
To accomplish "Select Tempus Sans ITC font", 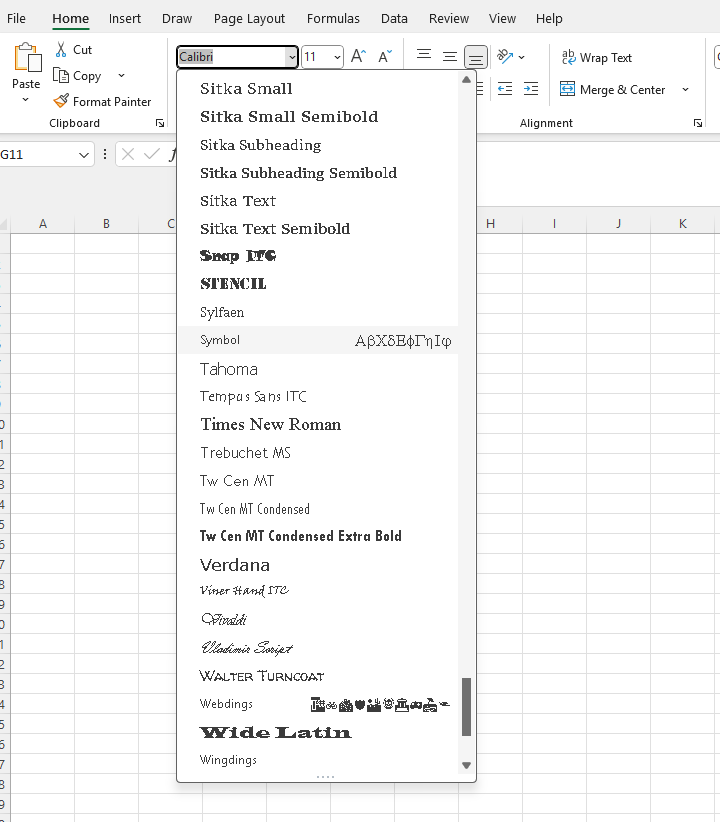I will tap(318, 396).
